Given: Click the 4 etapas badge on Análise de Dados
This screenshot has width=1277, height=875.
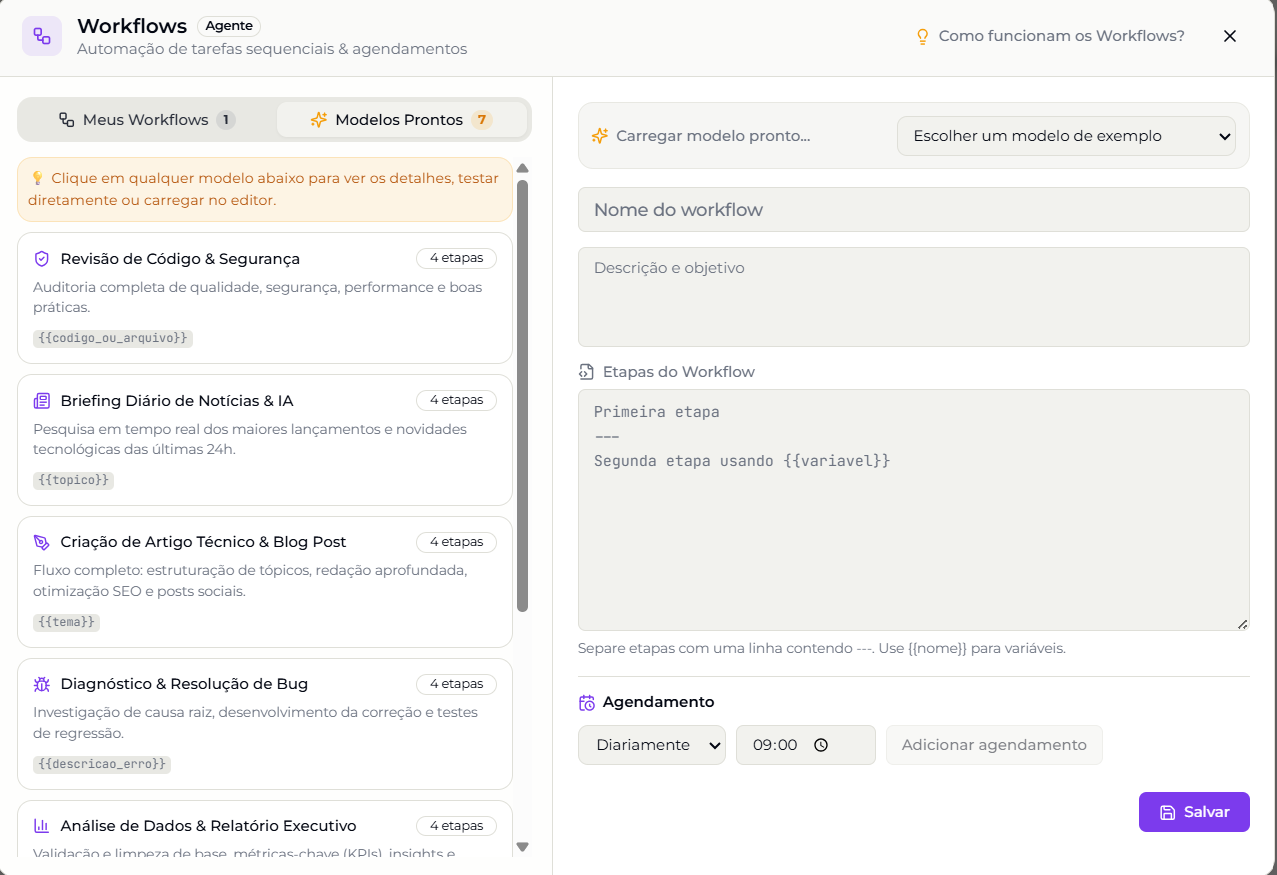Looking at the screenshot, I should (x=456, y=826).
